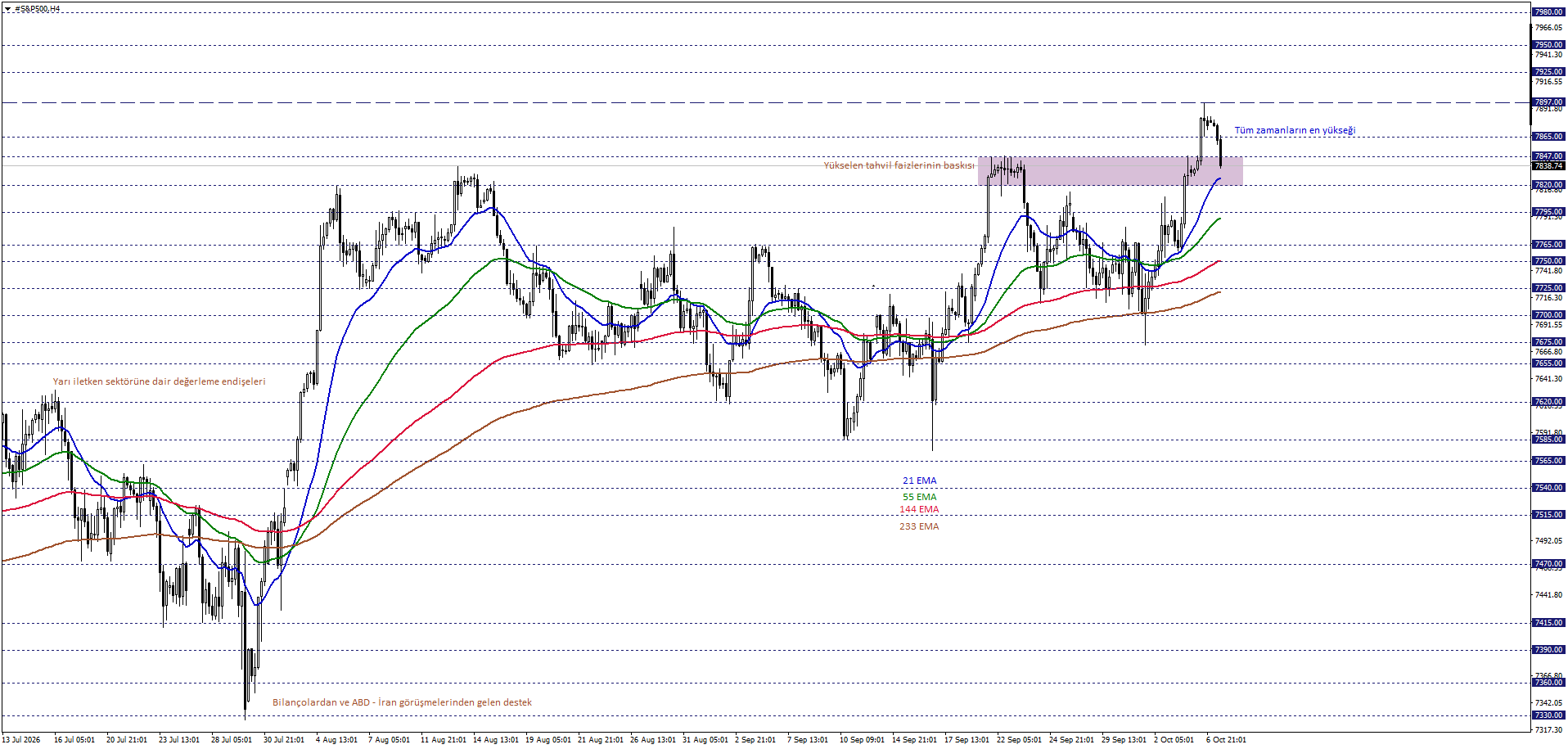Click the small triangle before #S&P500,H4 title

(x=7, y=9)
